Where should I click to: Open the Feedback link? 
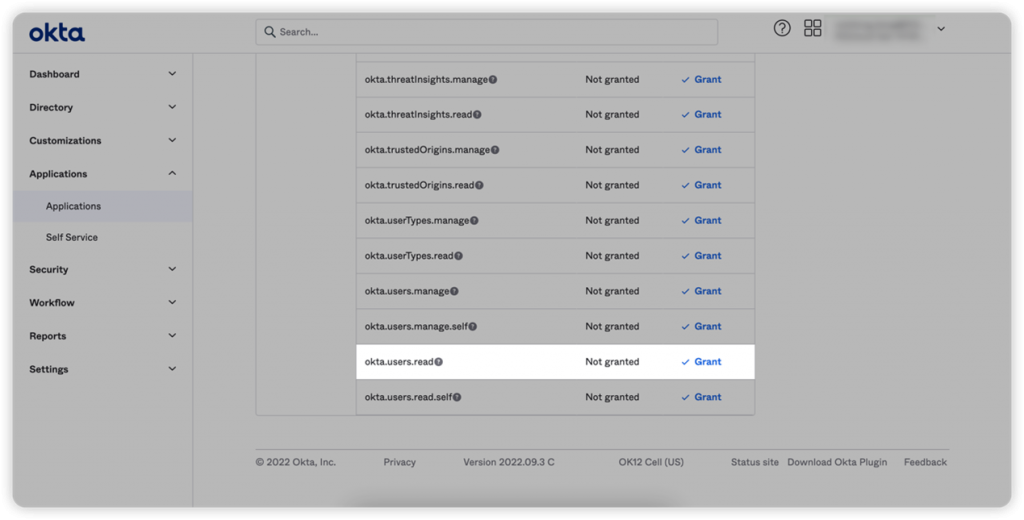point(925,463)
